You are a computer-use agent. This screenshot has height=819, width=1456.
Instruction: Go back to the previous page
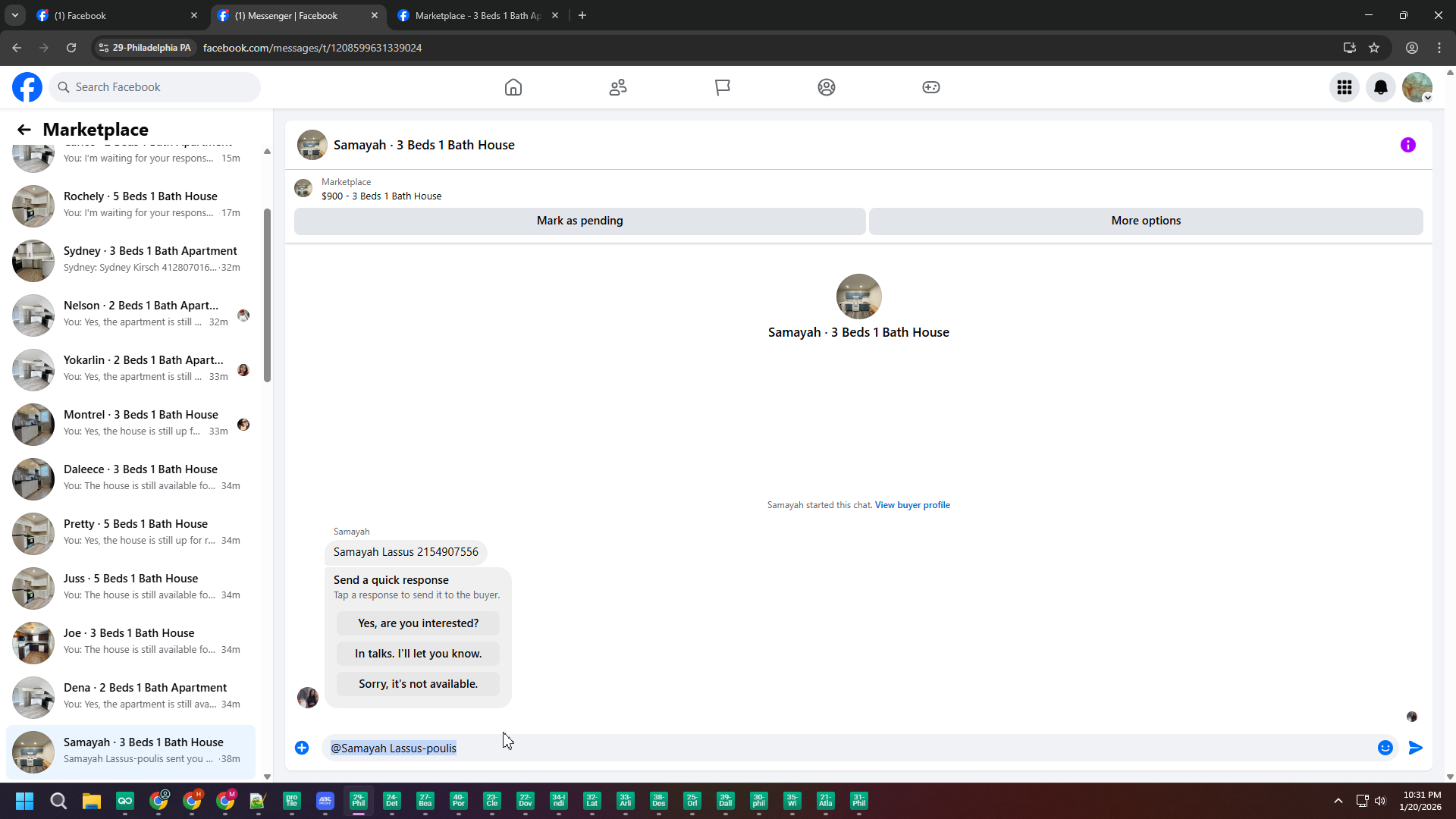[x=17, y=48]
